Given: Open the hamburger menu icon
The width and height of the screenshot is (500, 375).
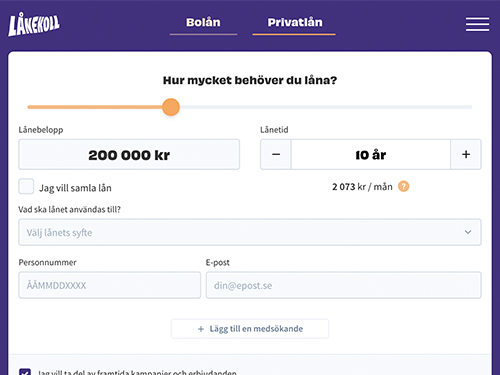Looking at the screenshot, I should 477,24.
